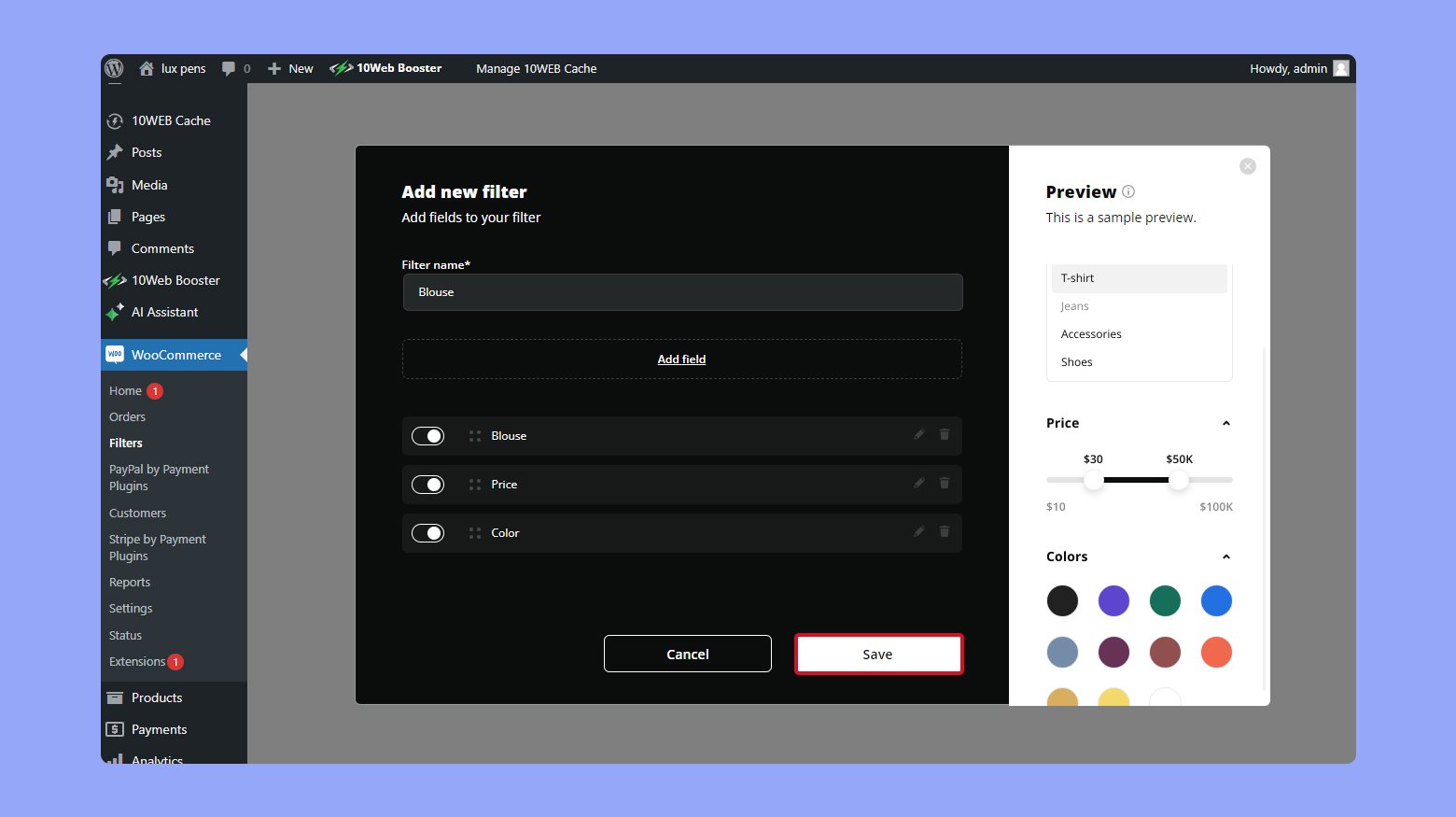Image resolution: width=1456 pixels, height=817 pixels.
Task: Open comments bubble icon in admin bar
Action: pyautogui.click(x=229, y=68)
